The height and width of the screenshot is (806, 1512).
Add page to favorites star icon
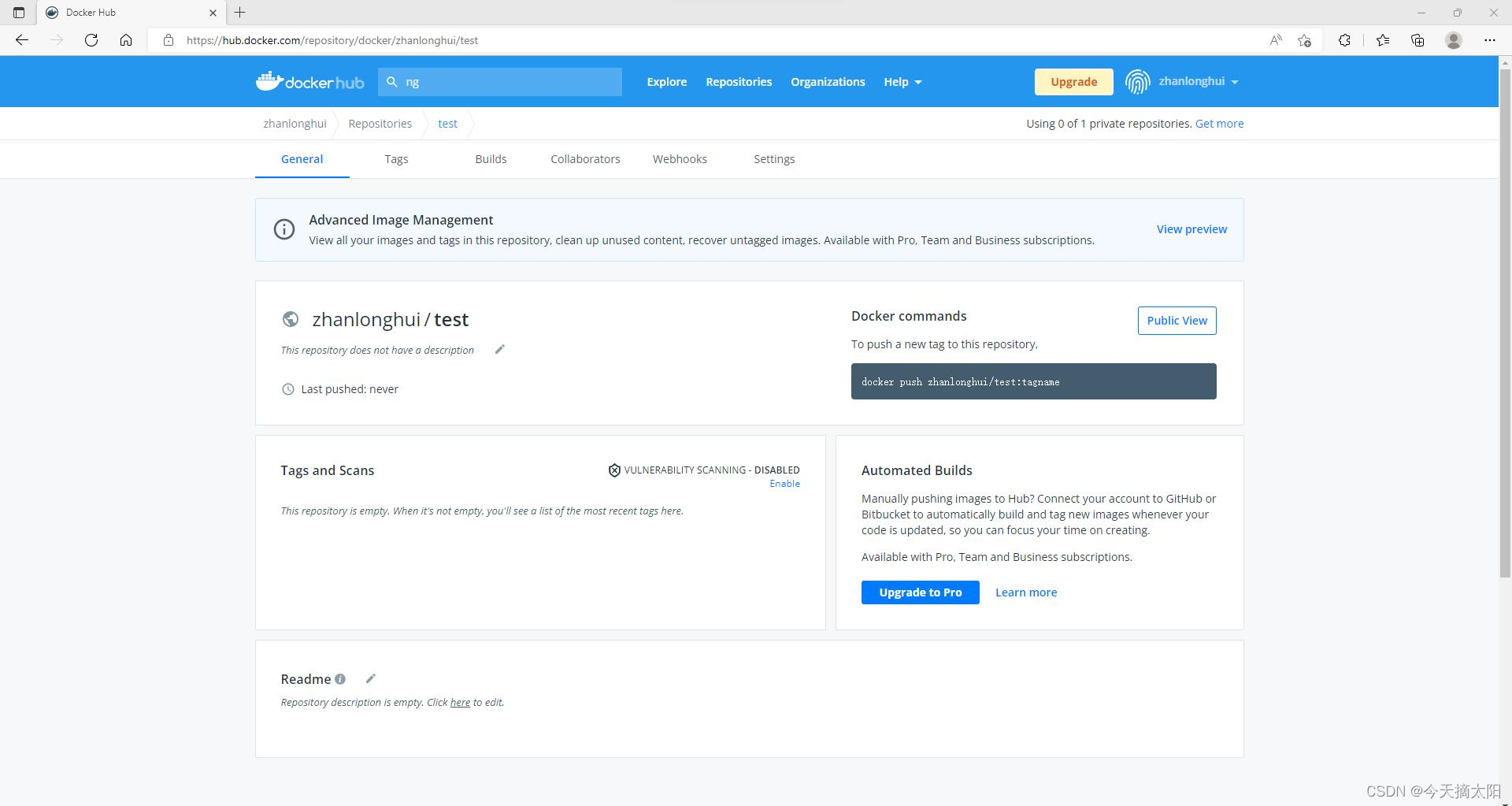(1304, 40)
